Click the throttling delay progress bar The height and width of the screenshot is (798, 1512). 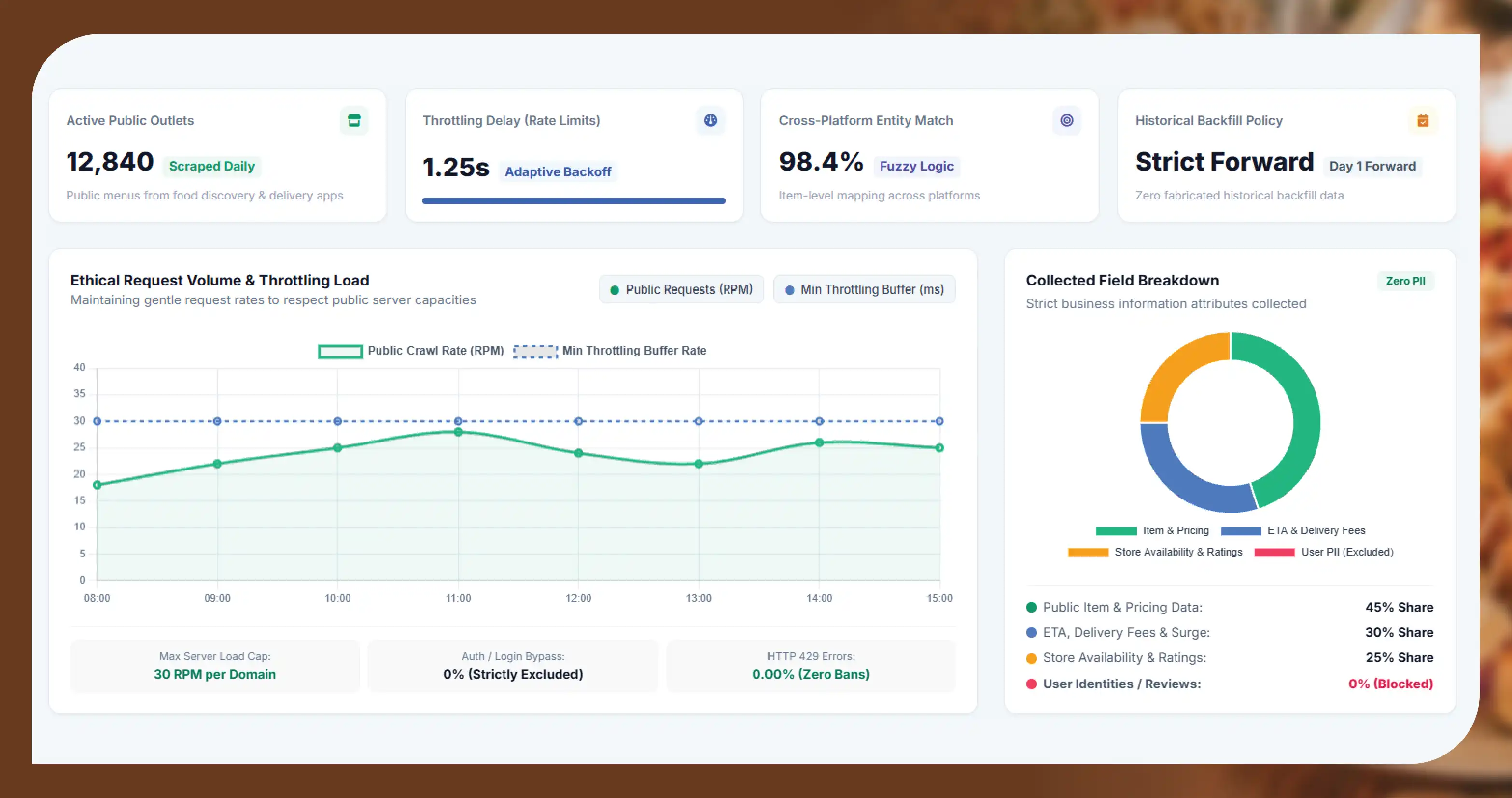click(574, 201)
